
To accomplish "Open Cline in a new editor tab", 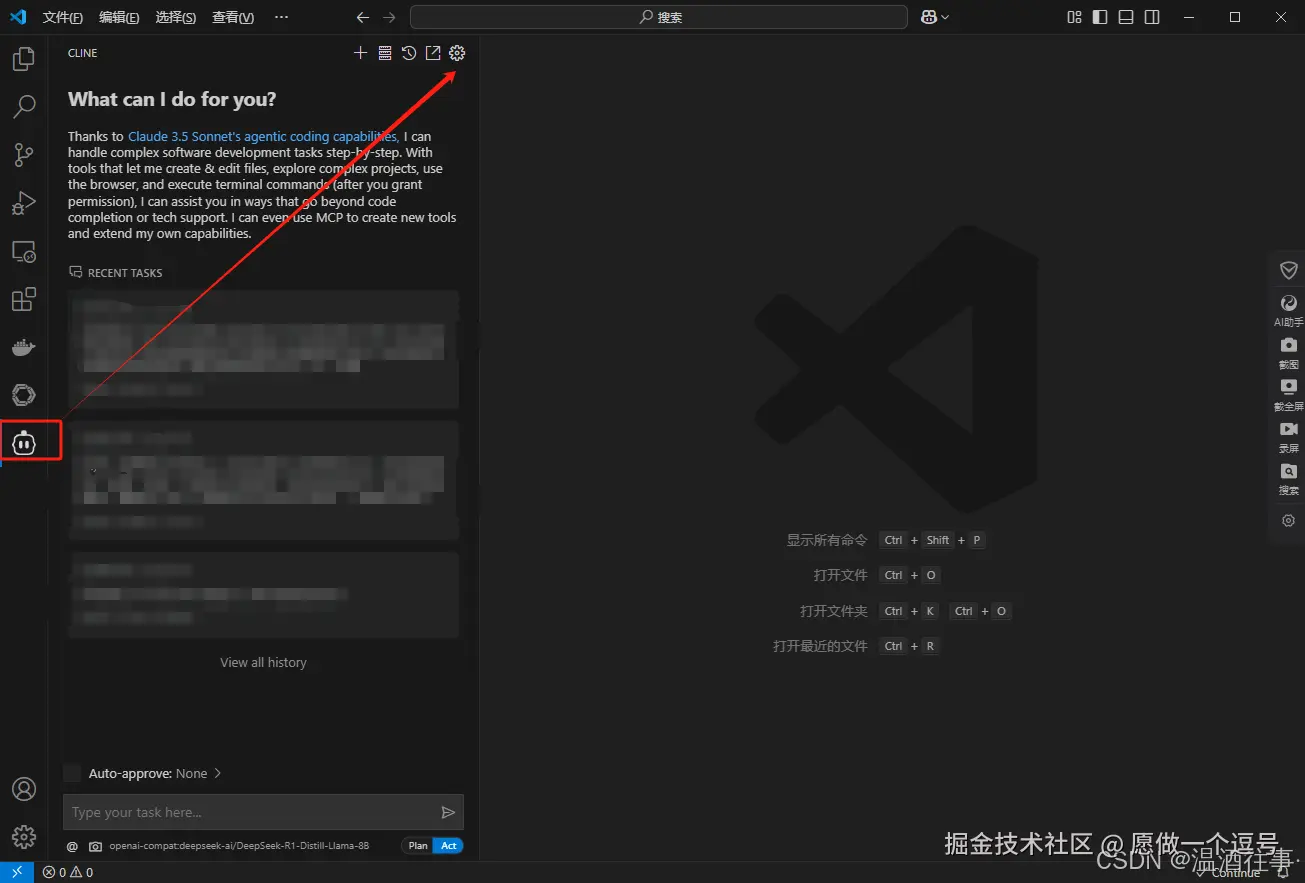I will (x=433, y=53).
